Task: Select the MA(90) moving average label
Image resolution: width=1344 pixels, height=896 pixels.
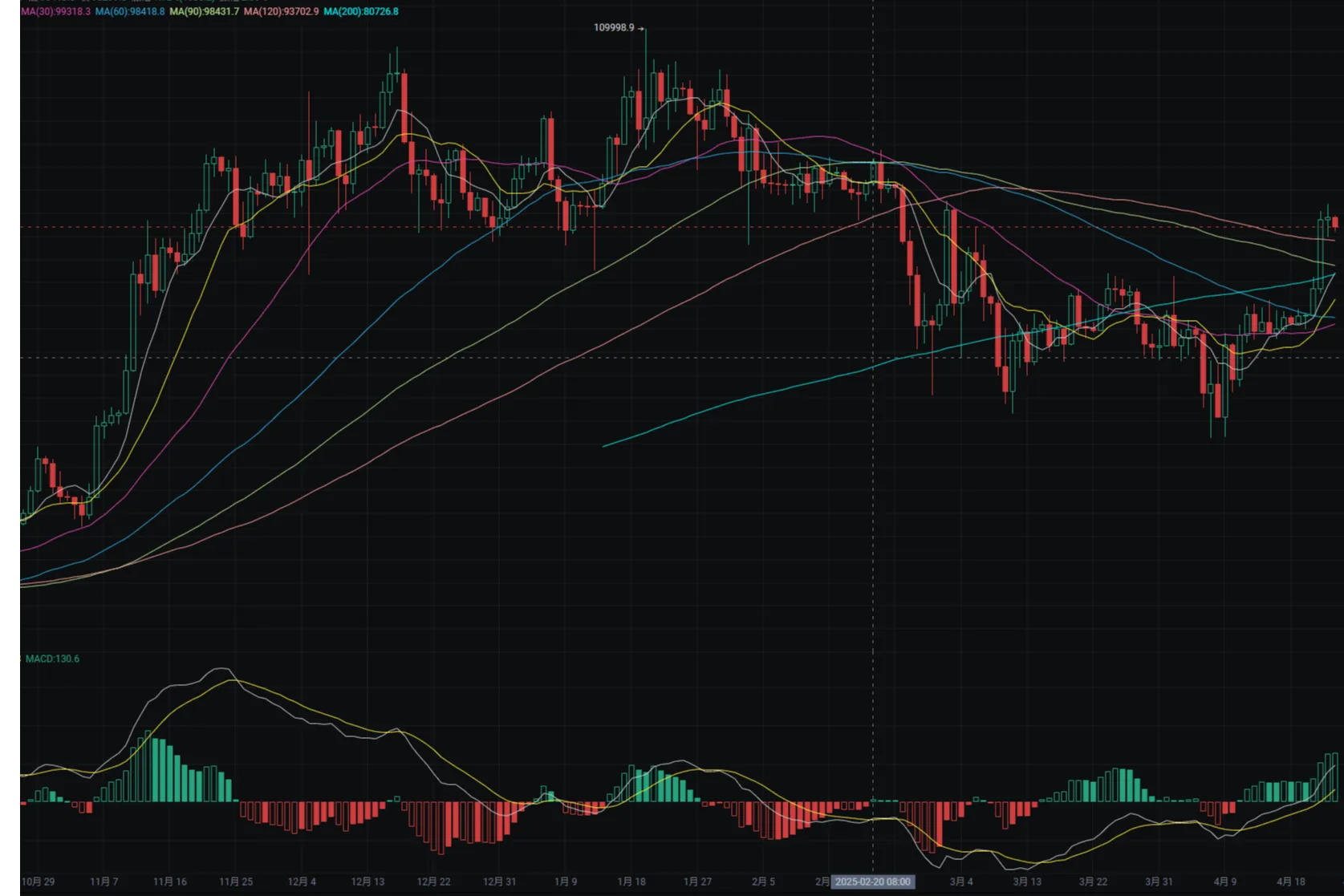Action: [205, 12]
